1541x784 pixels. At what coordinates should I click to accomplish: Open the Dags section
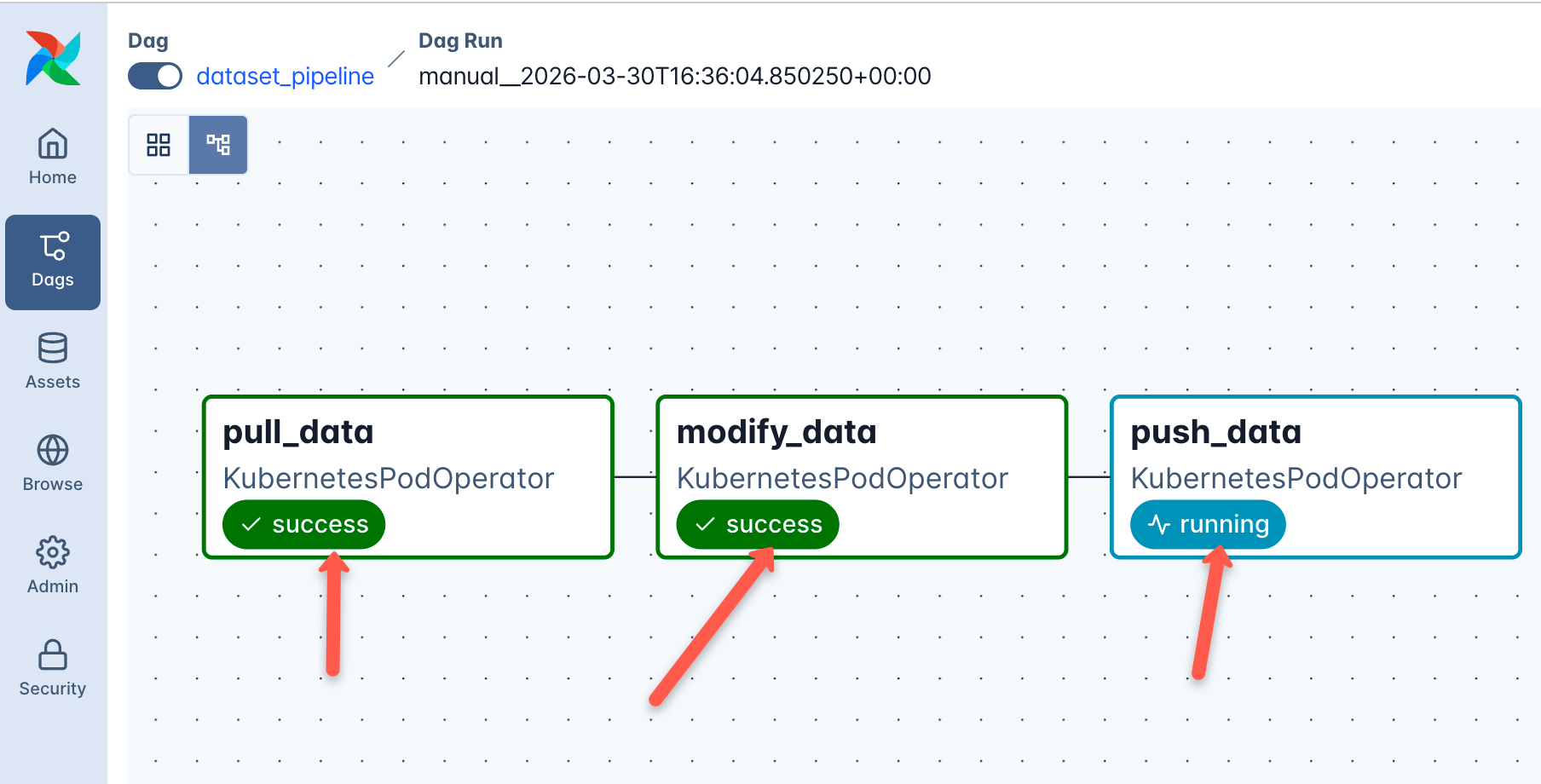point(53,262)
